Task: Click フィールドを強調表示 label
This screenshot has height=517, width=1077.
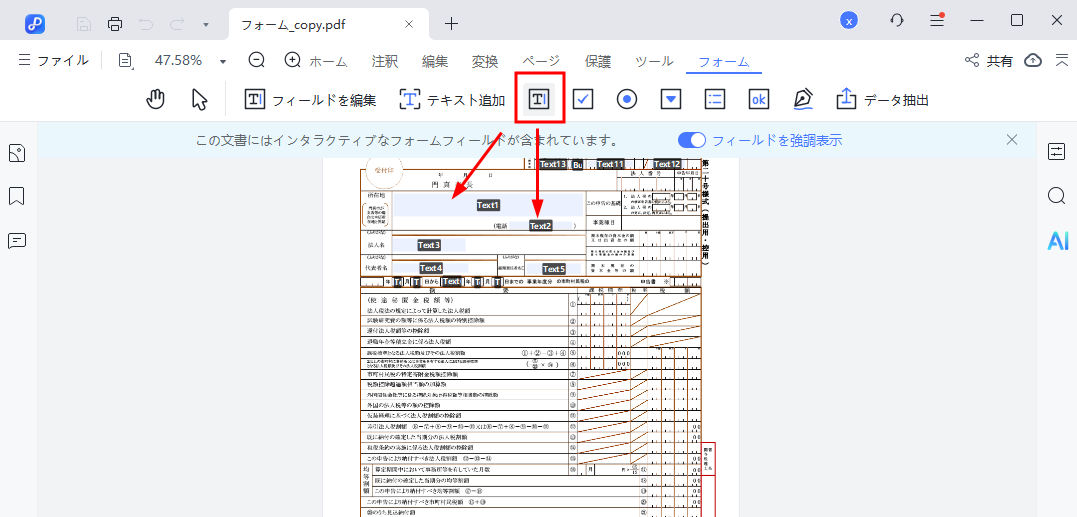Action: click(777, 141)
